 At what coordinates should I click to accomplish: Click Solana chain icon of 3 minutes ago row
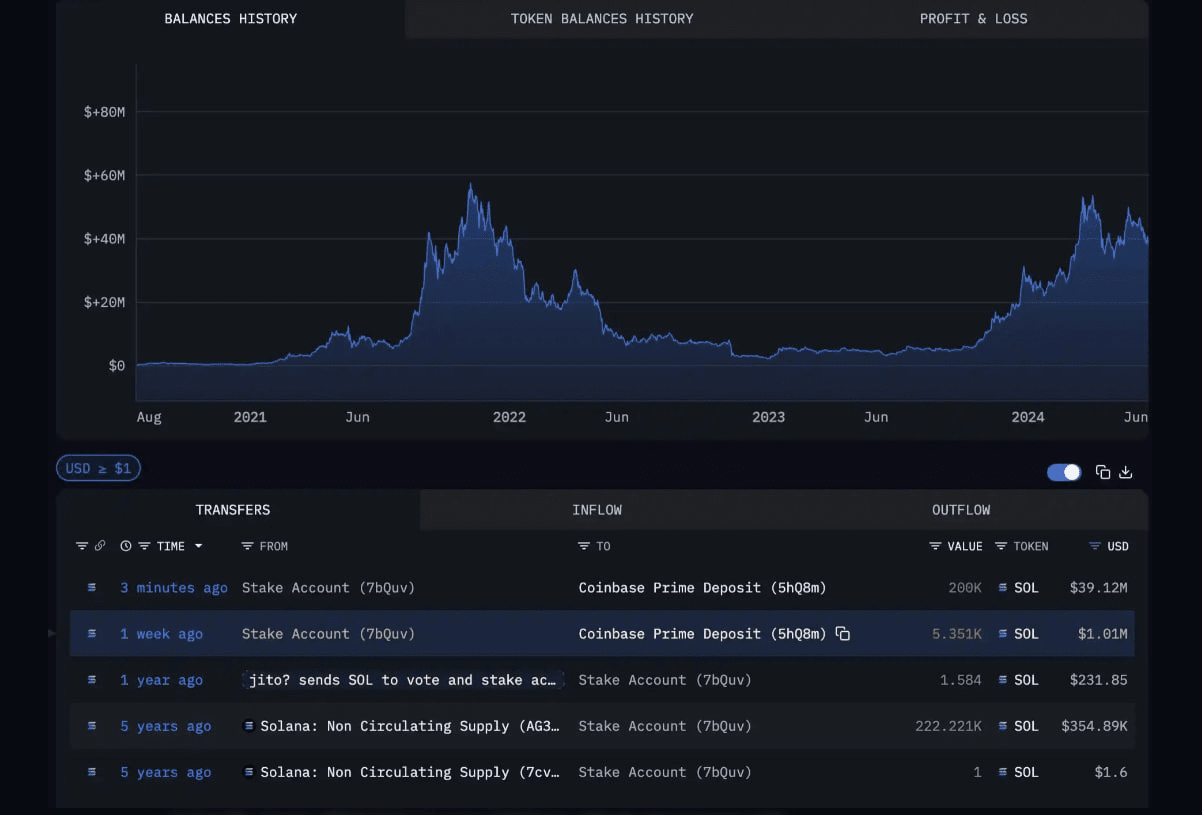[92, 588]
